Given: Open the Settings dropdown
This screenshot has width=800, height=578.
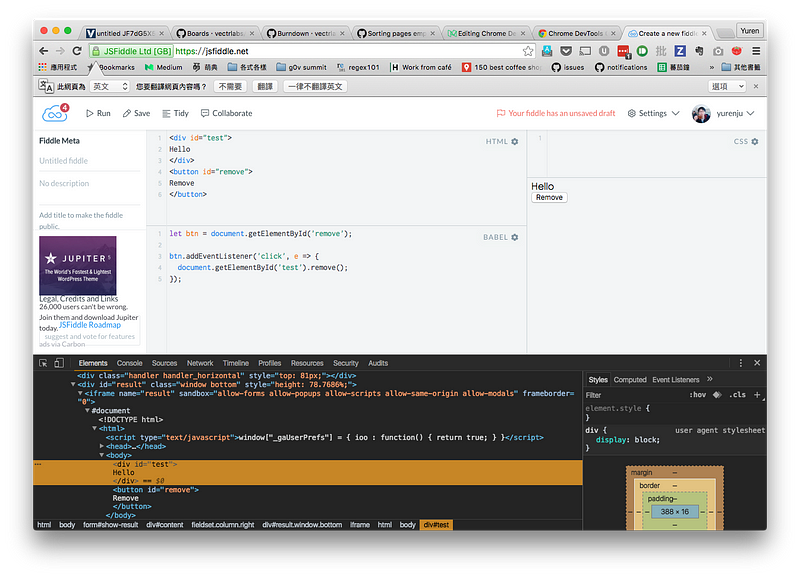Looking at the screenshot, I should (x=653, y=113).
